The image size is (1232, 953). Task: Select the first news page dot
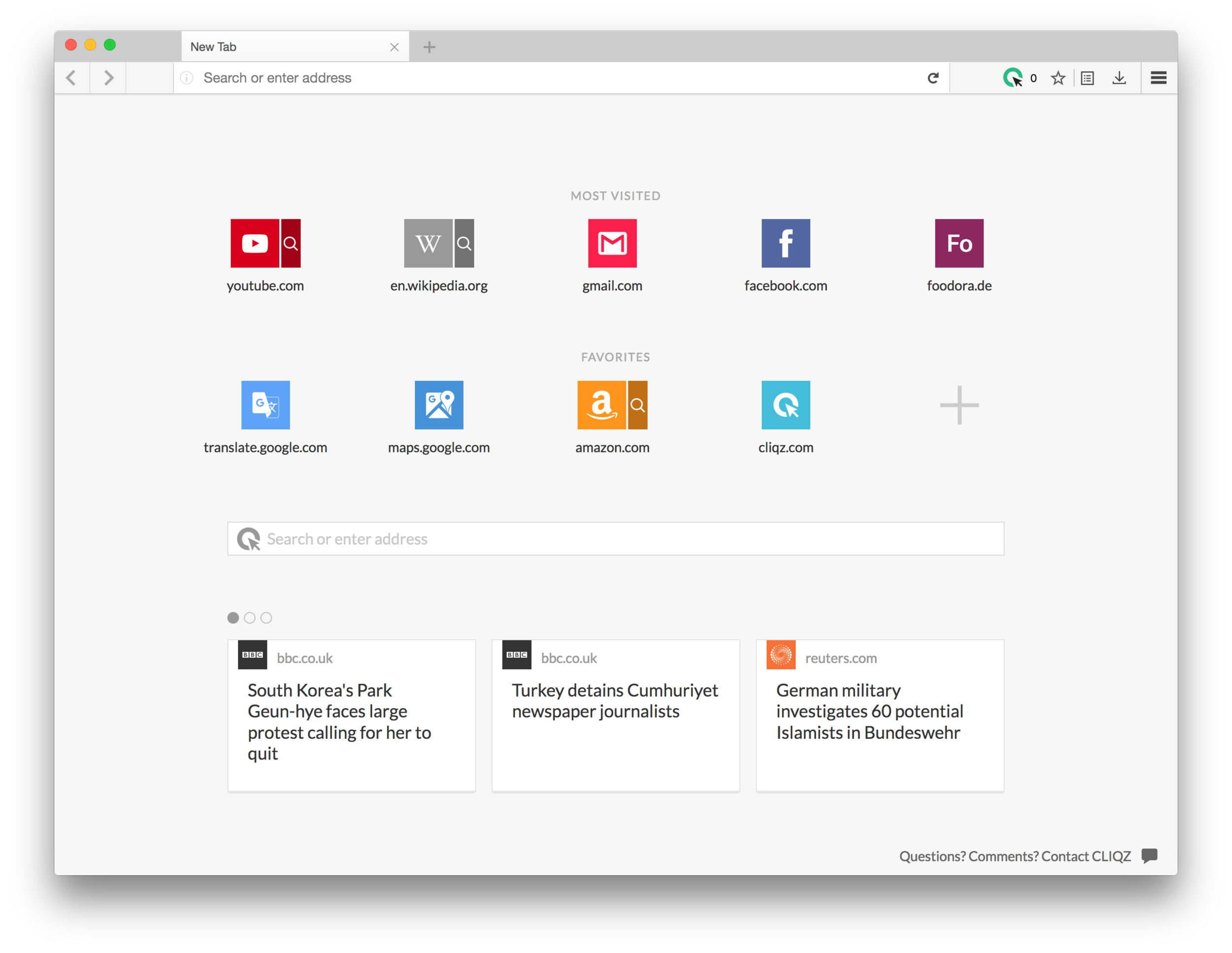[233, 617]
